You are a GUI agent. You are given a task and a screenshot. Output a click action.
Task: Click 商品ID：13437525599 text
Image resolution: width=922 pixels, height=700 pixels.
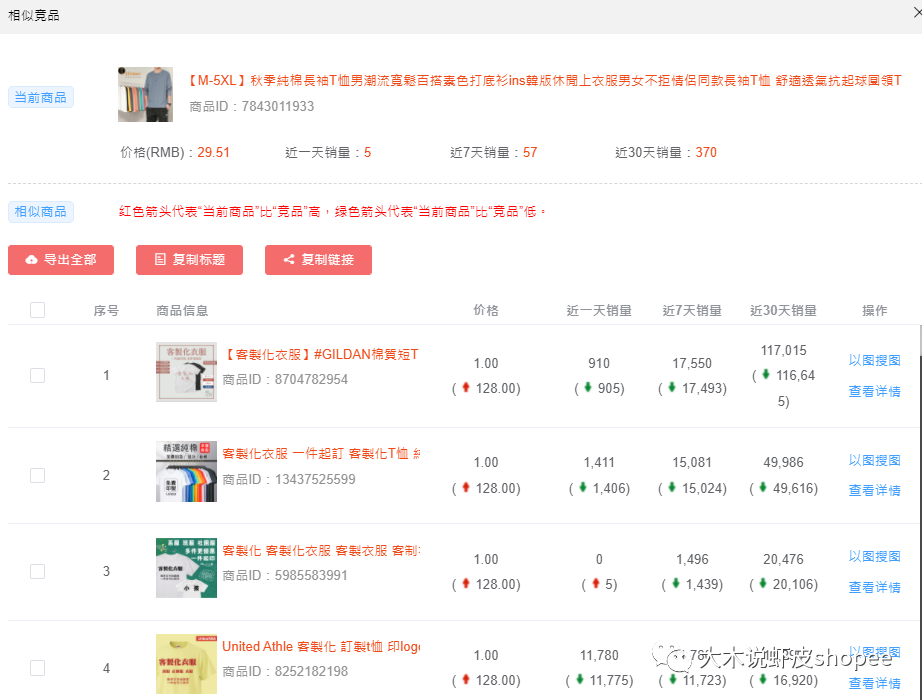[x=289, y=479]
